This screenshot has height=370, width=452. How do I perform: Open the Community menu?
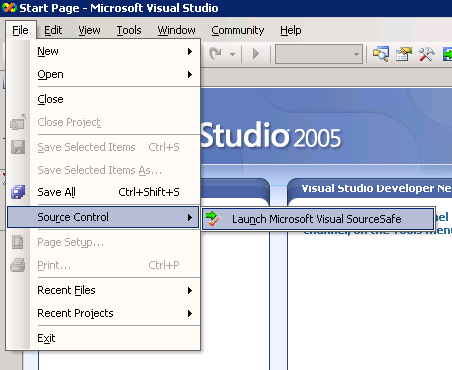238,30
